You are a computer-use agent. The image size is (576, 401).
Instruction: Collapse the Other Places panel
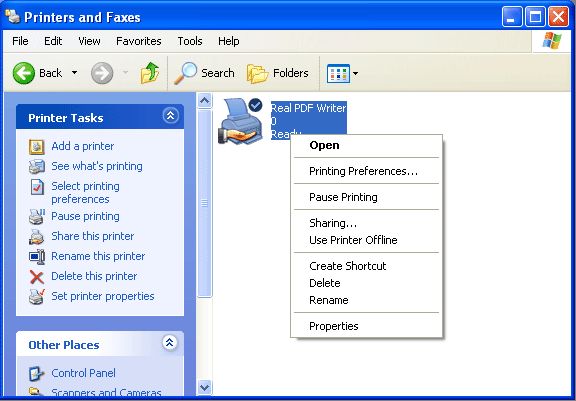coord(169,343)
